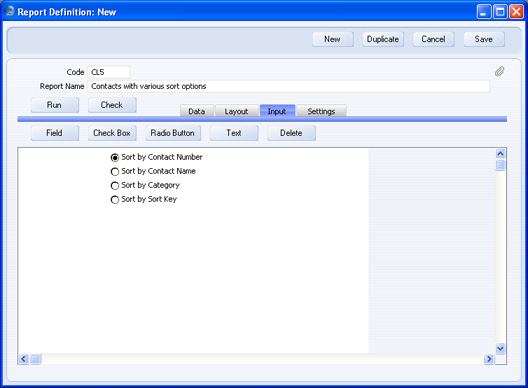This screenshot has width=528, height=388.
Task: Run the report
Action: pos(55,105)
